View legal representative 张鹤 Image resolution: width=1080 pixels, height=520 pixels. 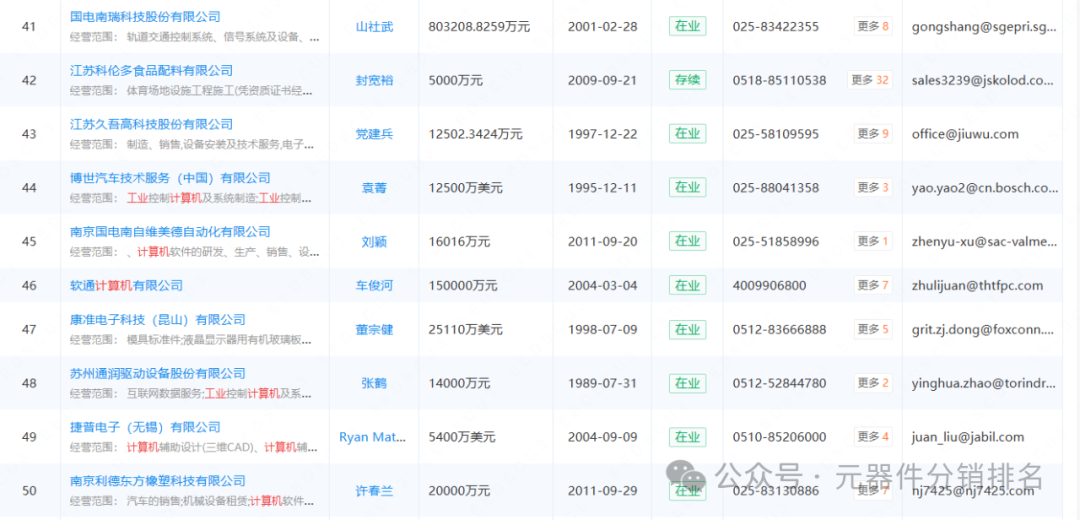[x=374, y=383]
